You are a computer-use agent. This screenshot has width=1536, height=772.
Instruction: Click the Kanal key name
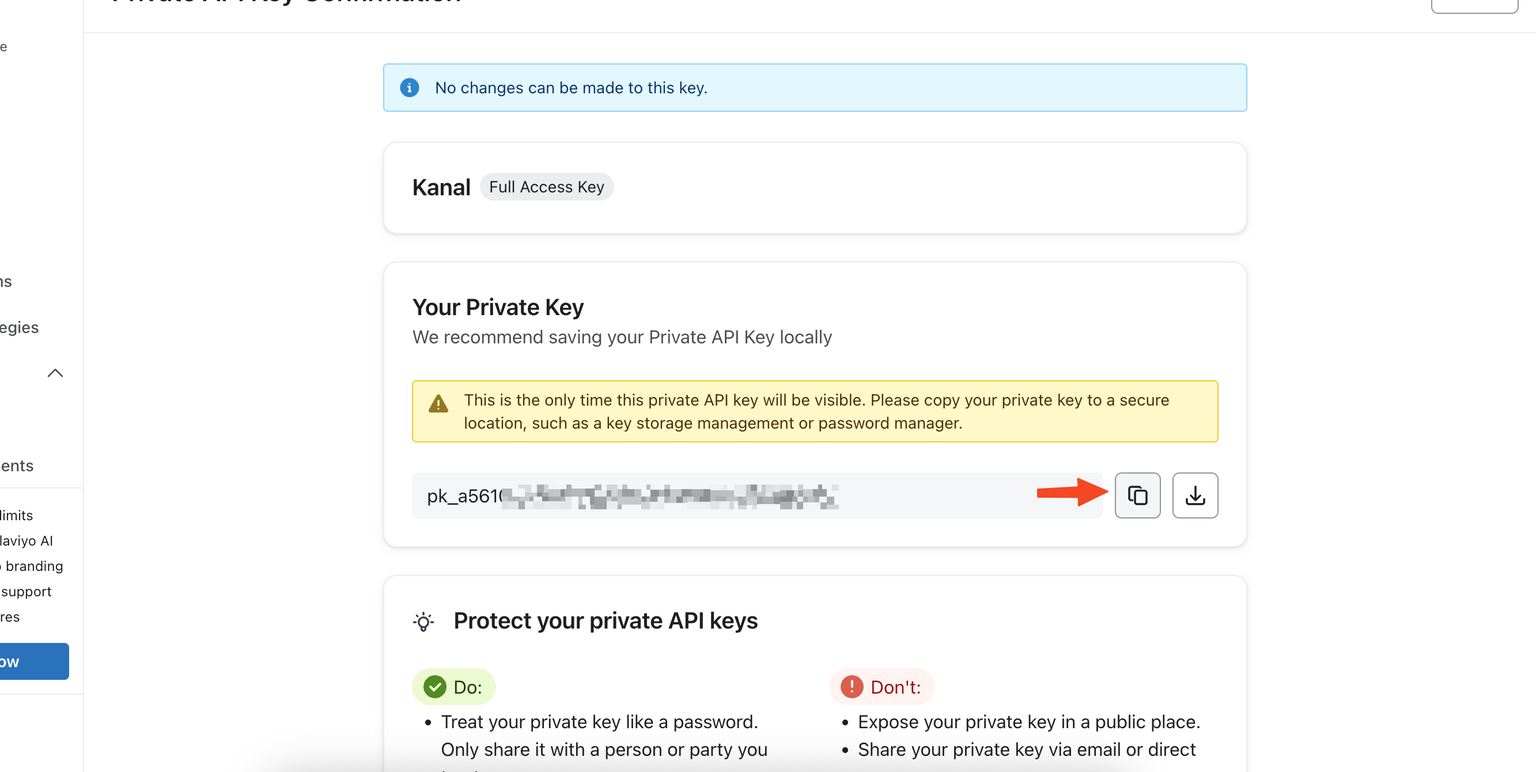click(x=441, y=188)
